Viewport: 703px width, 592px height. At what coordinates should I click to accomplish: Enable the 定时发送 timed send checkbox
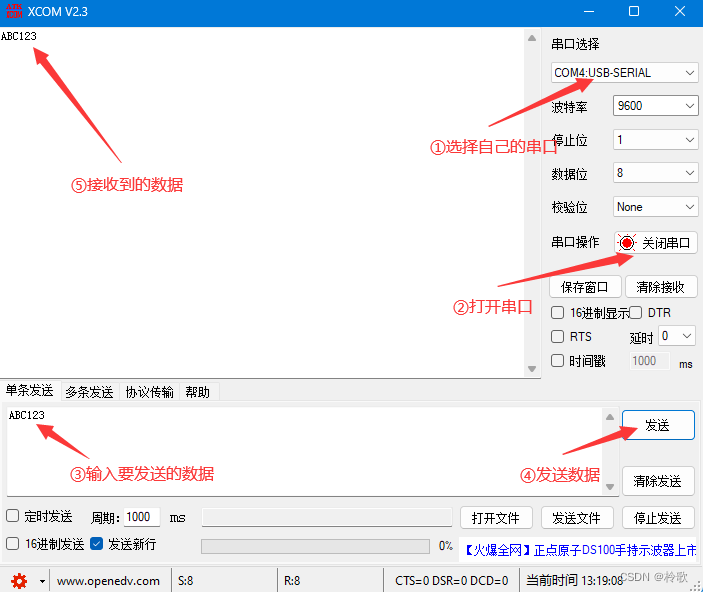point(13,516)
